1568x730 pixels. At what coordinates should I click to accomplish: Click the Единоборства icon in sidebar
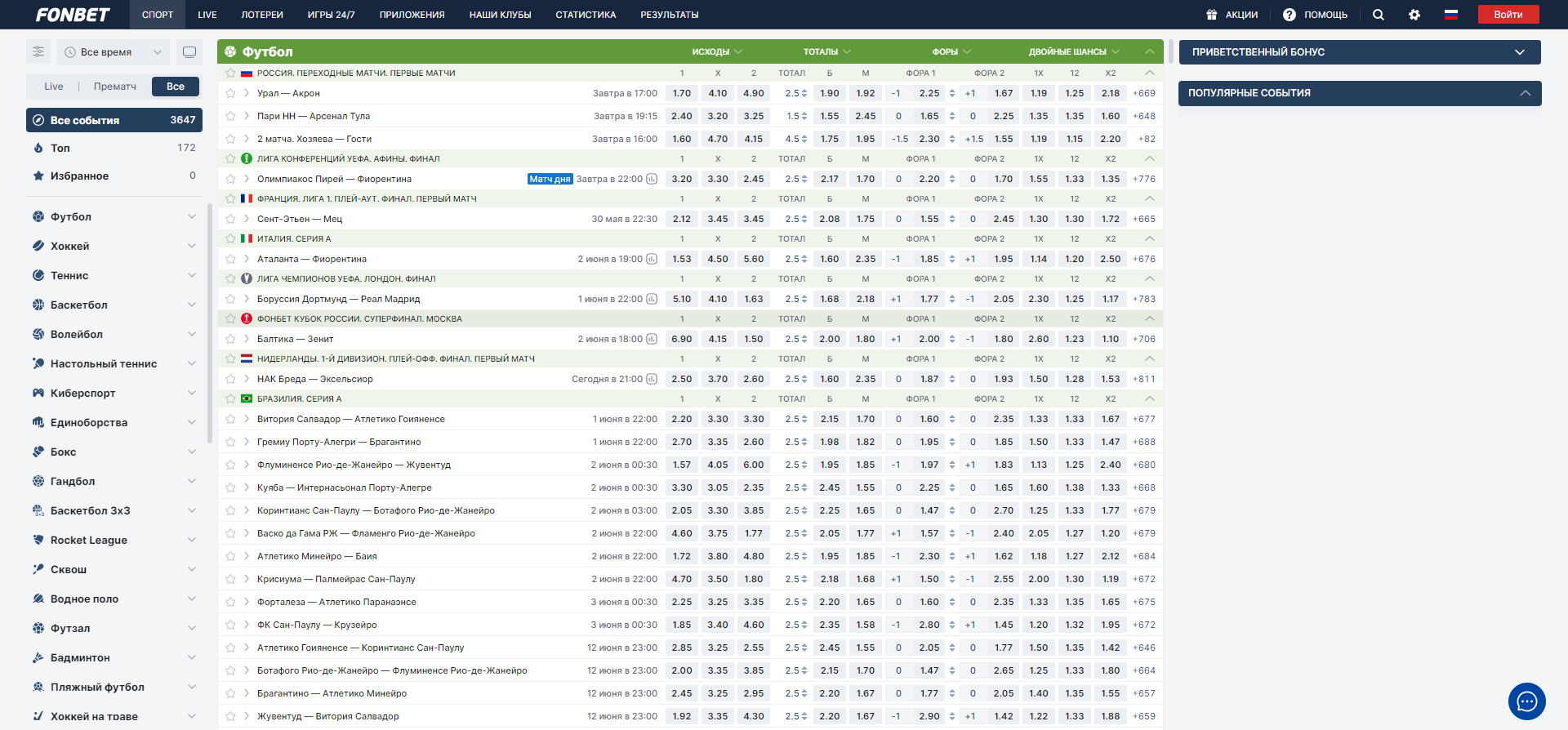click(x=38, y=422)
